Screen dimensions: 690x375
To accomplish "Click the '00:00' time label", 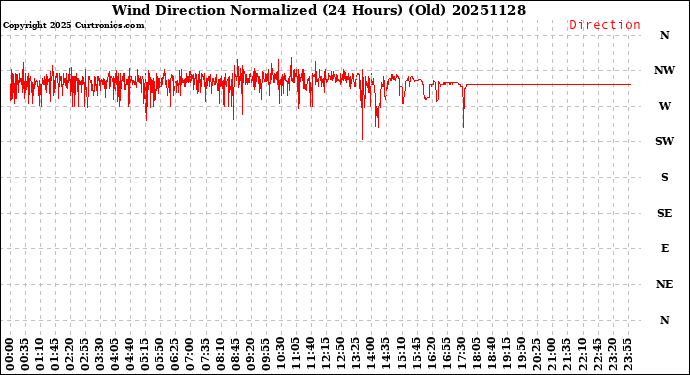I will [10, 355].
